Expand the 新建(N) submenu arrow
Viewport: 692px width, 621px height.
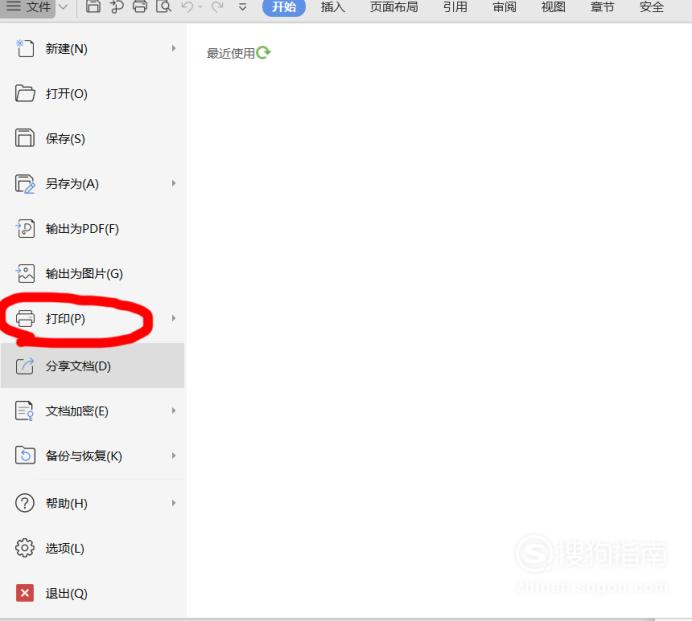[173, 48]
